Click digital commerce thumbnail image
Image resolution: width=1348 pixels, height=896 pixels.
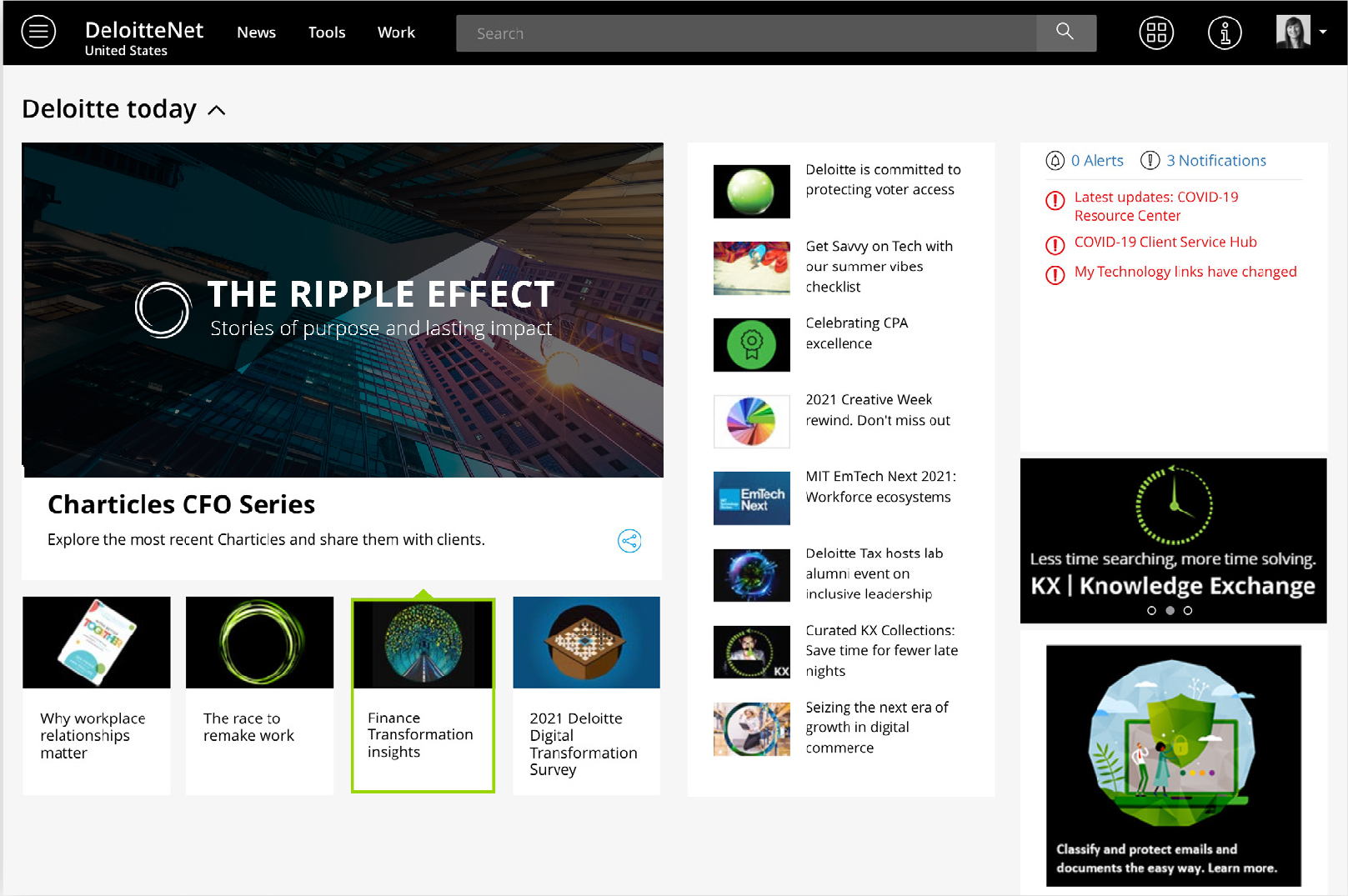[751, 729]
